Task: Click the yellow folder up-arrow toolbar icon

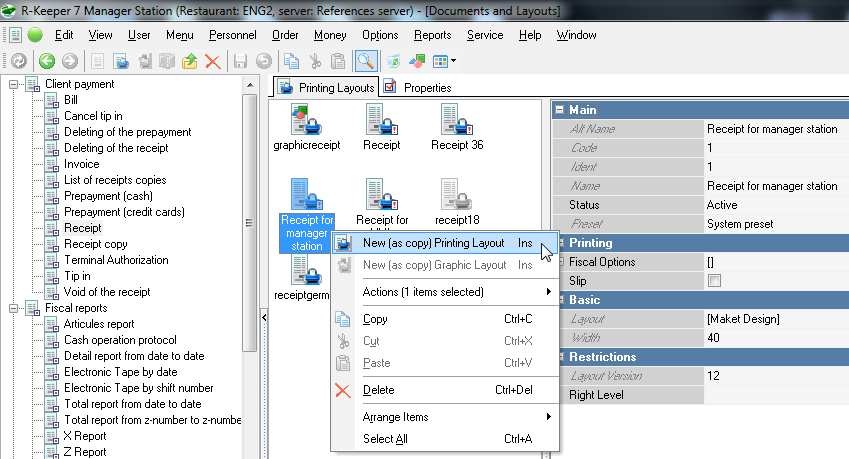Action: (190, 61)
